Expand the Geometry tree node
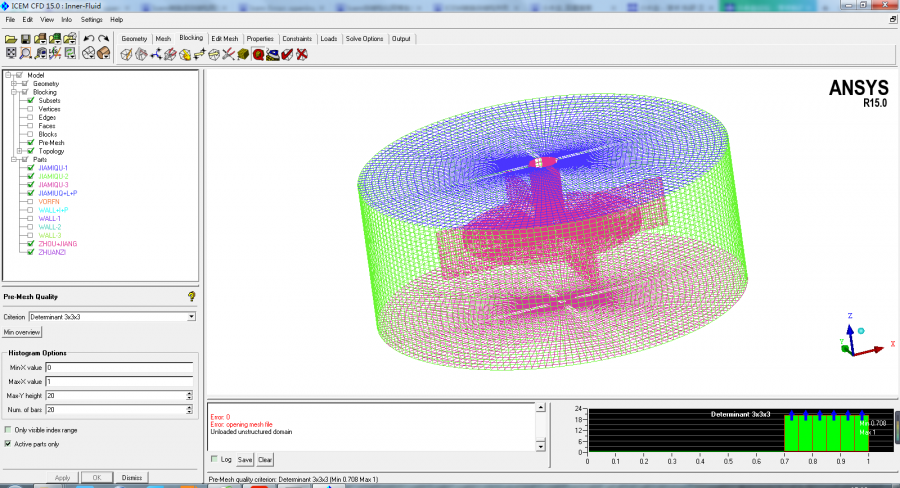The image size is (900, 488). [x=14, y=84]
